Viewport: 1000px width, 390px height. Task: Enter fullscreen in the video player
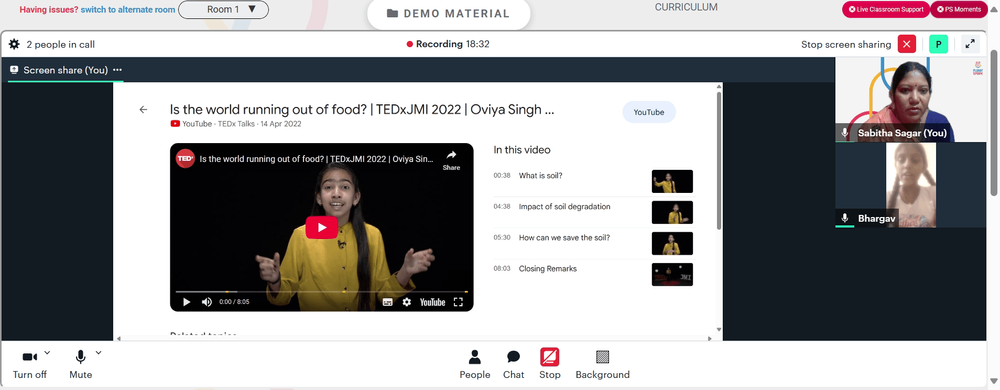pyautogui.click(x=458, y=302)
